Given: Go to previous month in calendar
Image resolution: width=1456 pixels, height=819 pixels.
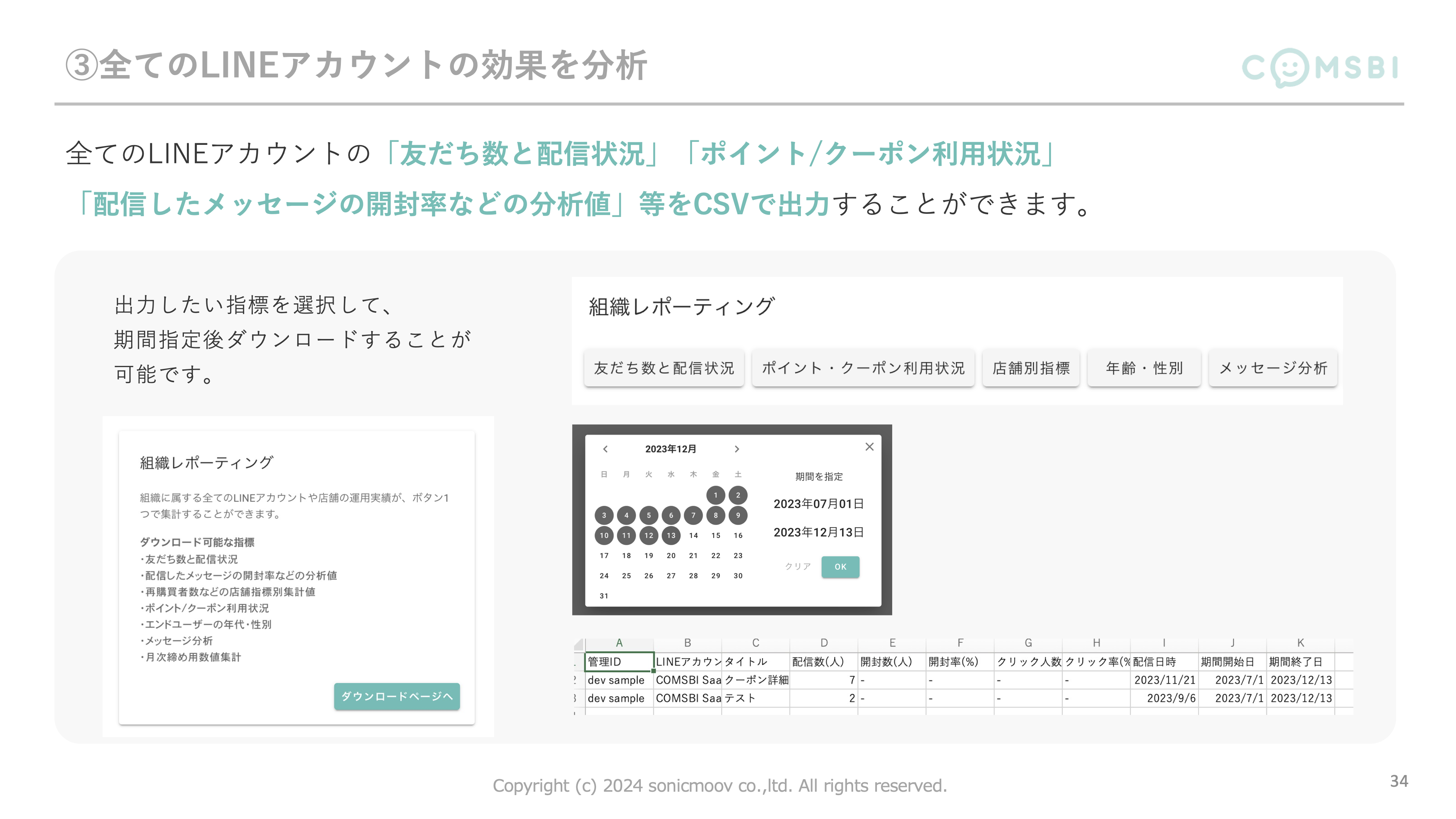Looking at the screenshot, I should 605,449.
